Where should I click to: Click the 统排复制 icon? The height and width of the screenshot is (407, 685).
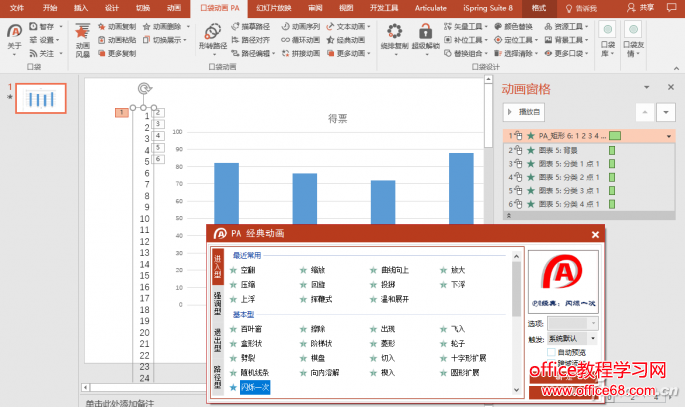393,36
